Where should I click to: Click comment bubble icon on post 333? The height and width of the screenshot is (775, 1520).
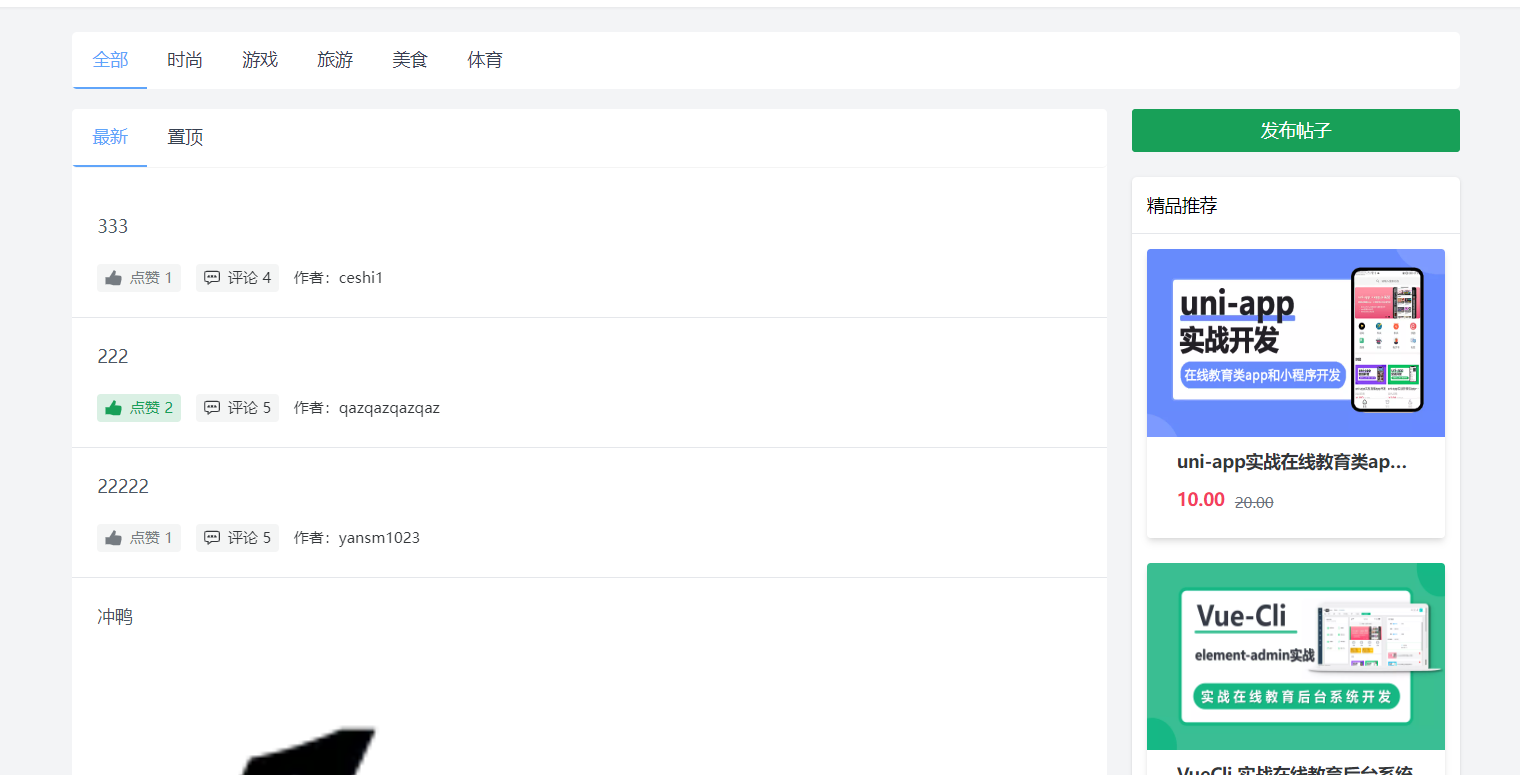click(x=212, y=278)
